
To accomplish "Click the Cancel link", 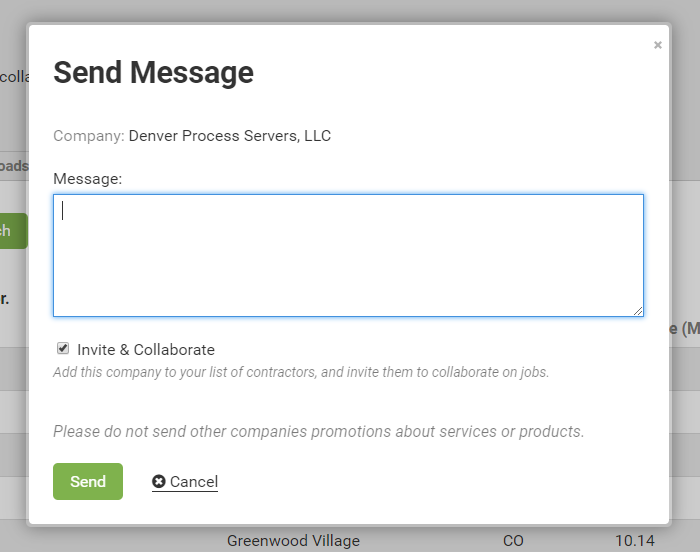I will pyautogui.click(x=194, y=482).
